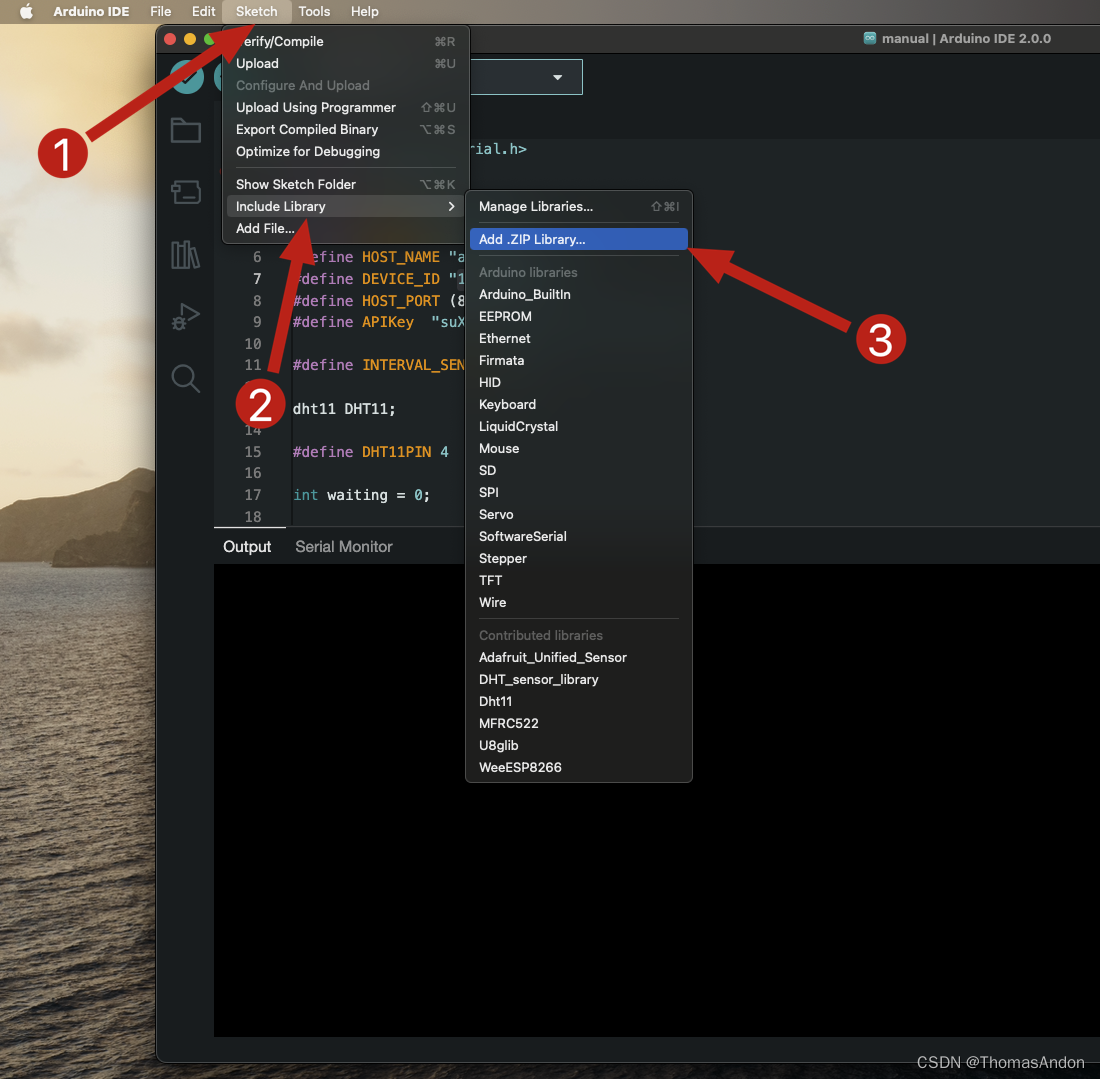
Task: Include the LiquidCrystal library
Action: point(579,427)
